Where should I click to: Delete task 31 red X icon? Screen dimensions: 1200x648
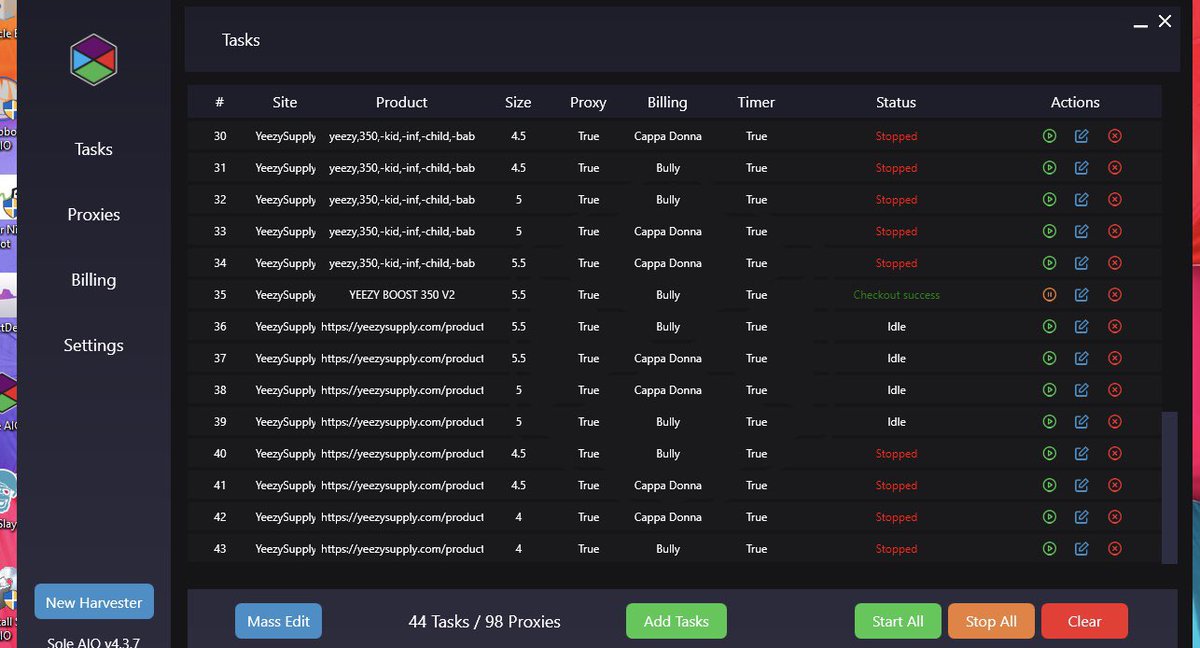pos(1115,168)
